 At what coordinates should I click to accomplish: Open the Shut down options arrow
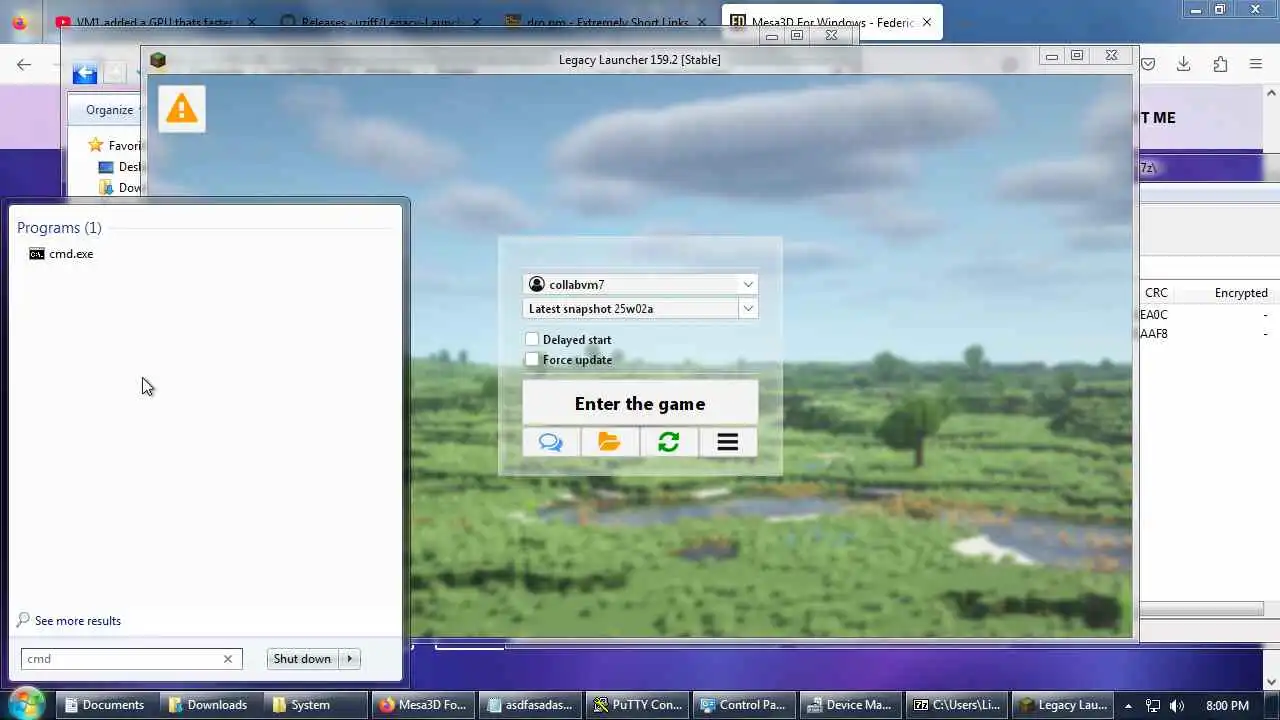tap(350, 659)
